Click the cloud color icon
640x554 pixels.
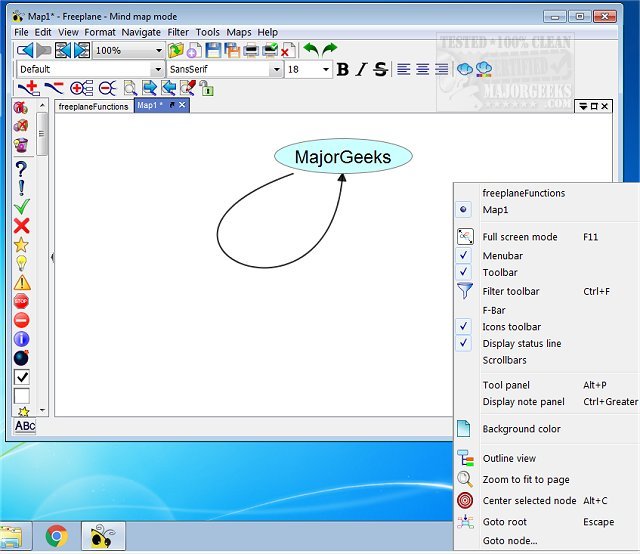(x=484, y=69)
